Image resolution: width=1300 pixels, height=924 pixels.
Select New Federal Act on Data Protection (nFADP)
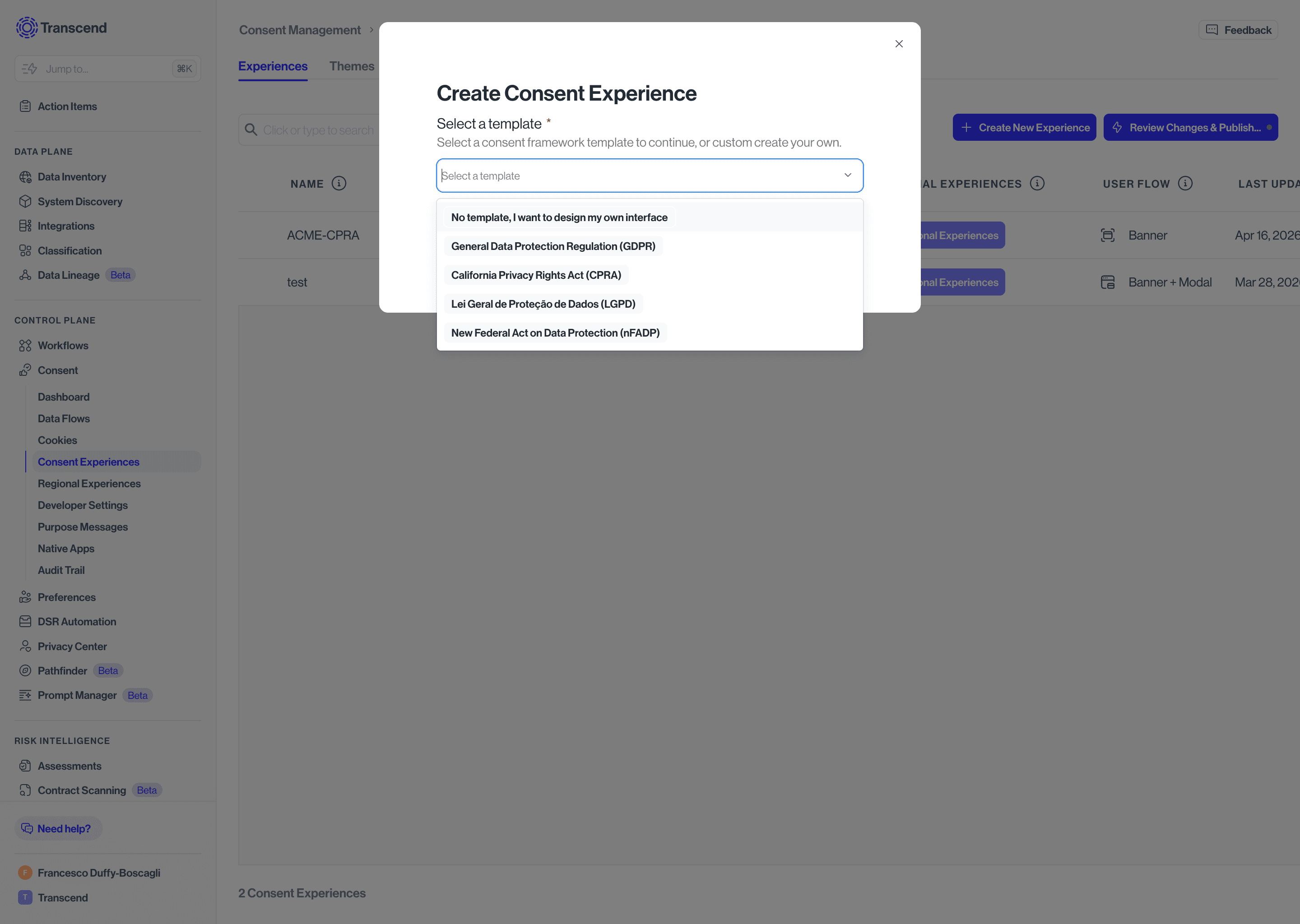coord(650,333)
